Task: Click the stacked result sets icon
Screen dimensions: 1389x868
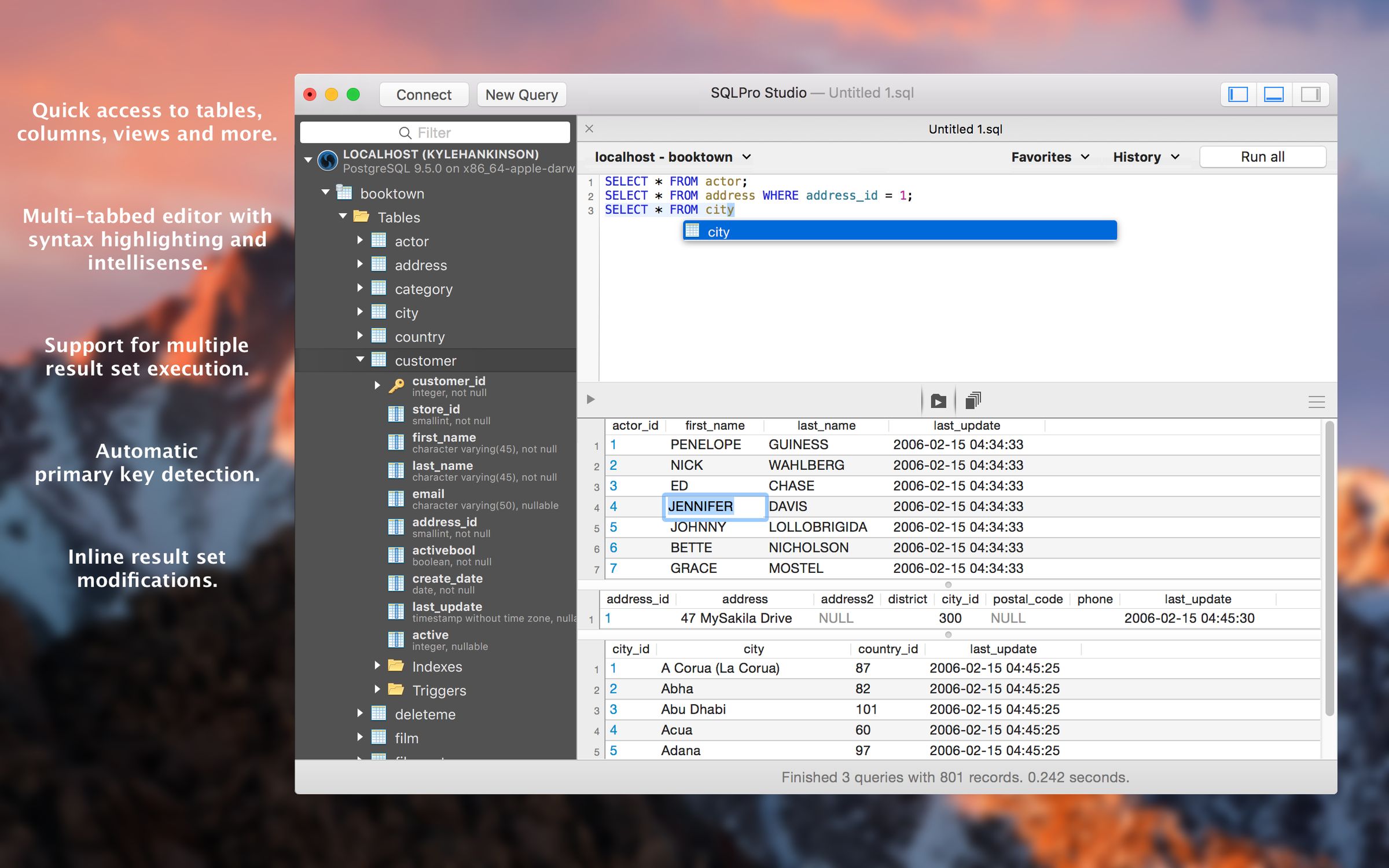Action: point(974,400)
